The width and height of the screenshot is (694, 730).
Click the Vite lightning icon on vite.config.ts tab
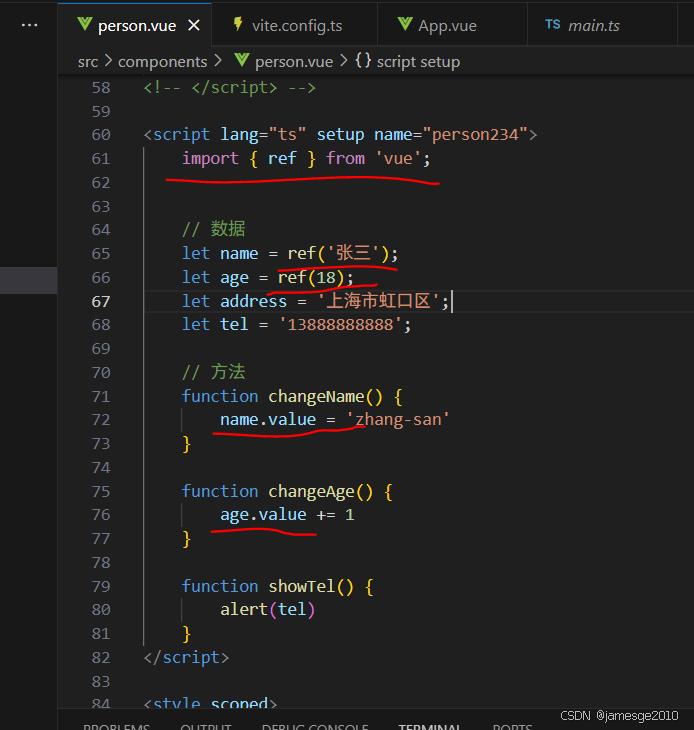pos(238,24)
